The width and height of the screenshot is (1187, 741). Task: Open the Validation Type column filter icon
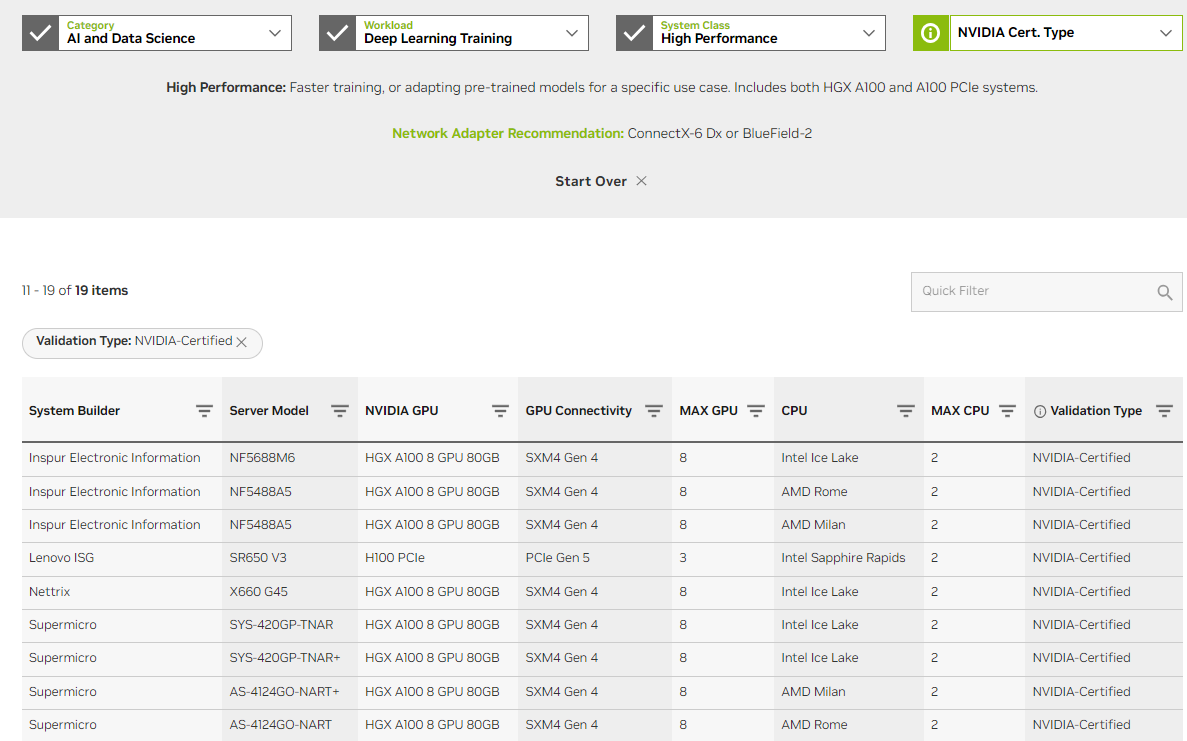pos(1164,411)
